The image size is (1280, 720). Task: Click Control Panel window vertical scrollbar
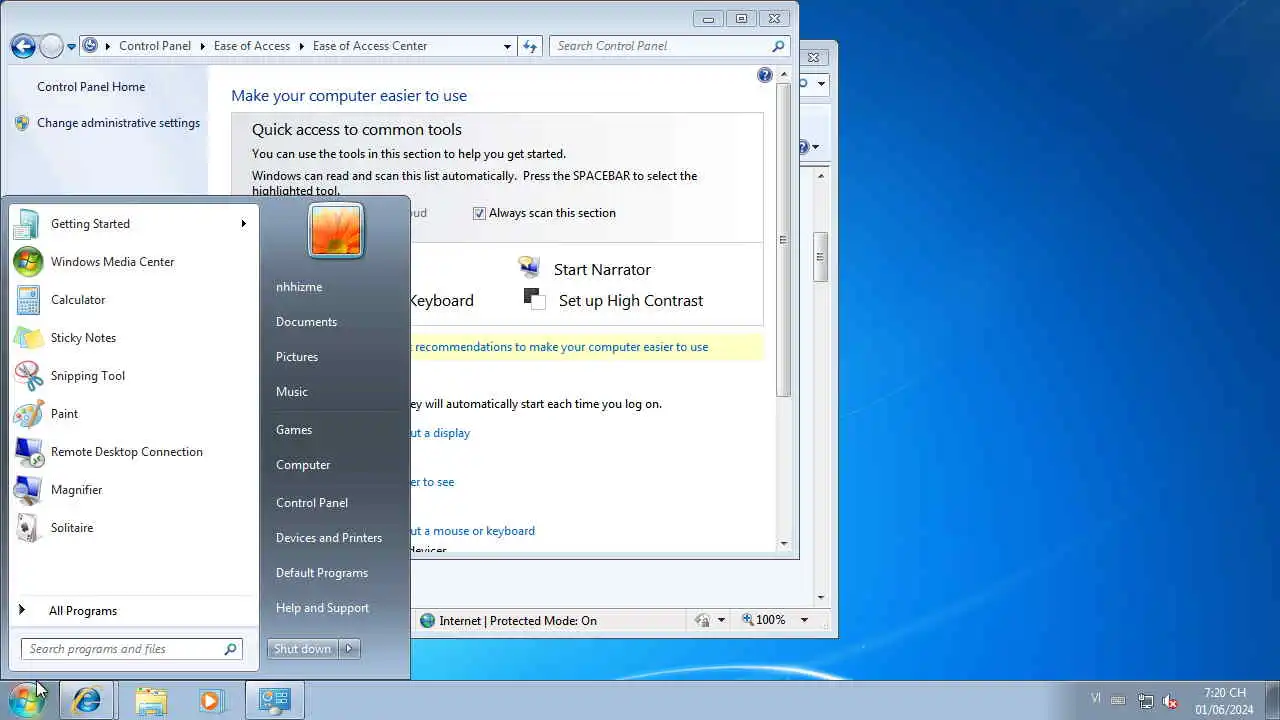(x=783, y=240)
